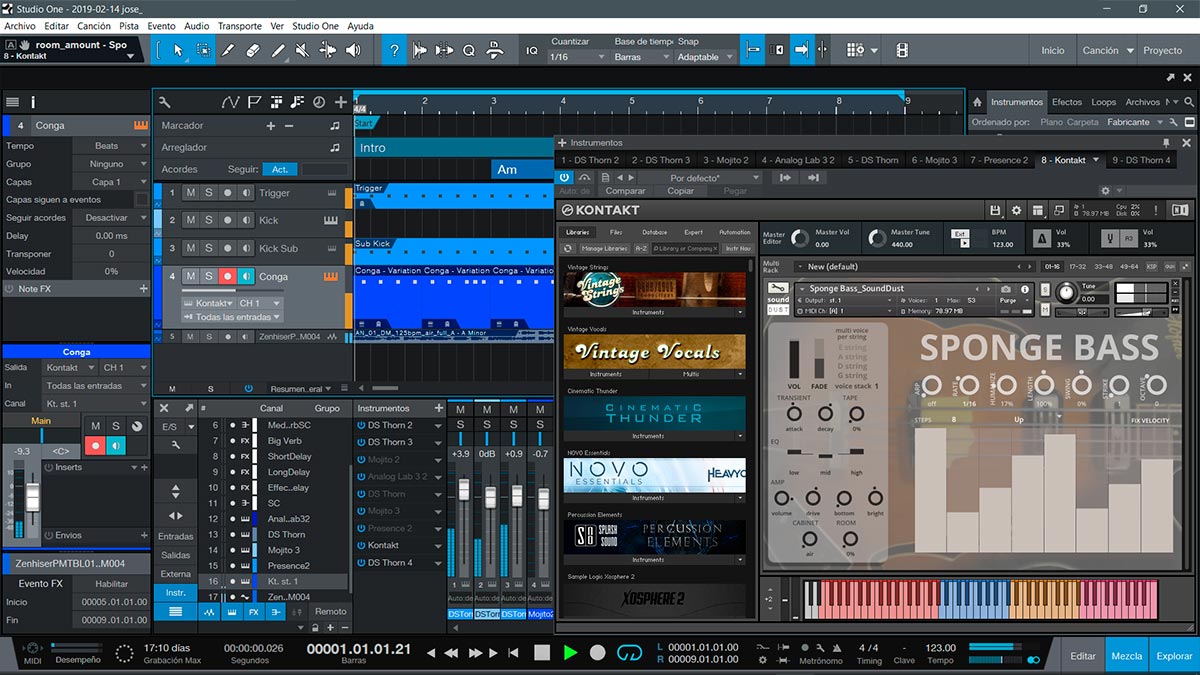This screenshot has width=1200, height=675.
Task: Open the track list hamburger icon
Action: (12, 102)
